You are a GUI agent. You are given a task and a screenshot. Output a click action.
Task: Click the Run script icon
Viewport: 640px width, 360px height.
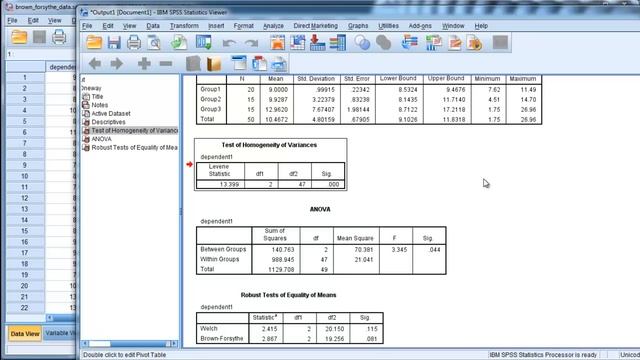475,42
